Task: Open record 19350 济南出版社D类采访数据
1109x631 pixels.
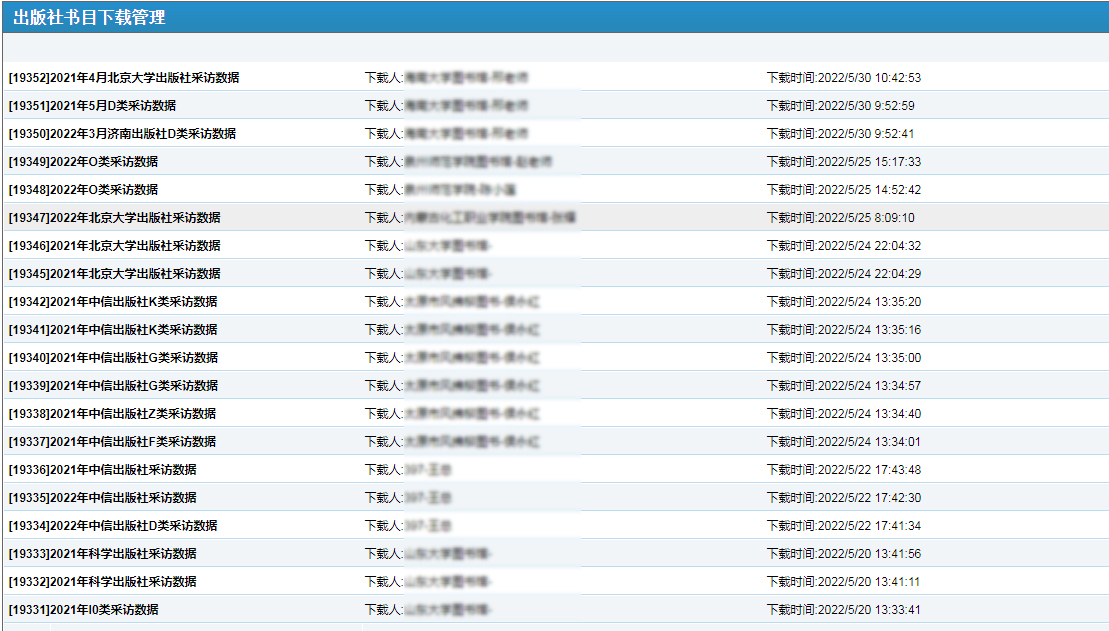Action: (x=122, y=134)
